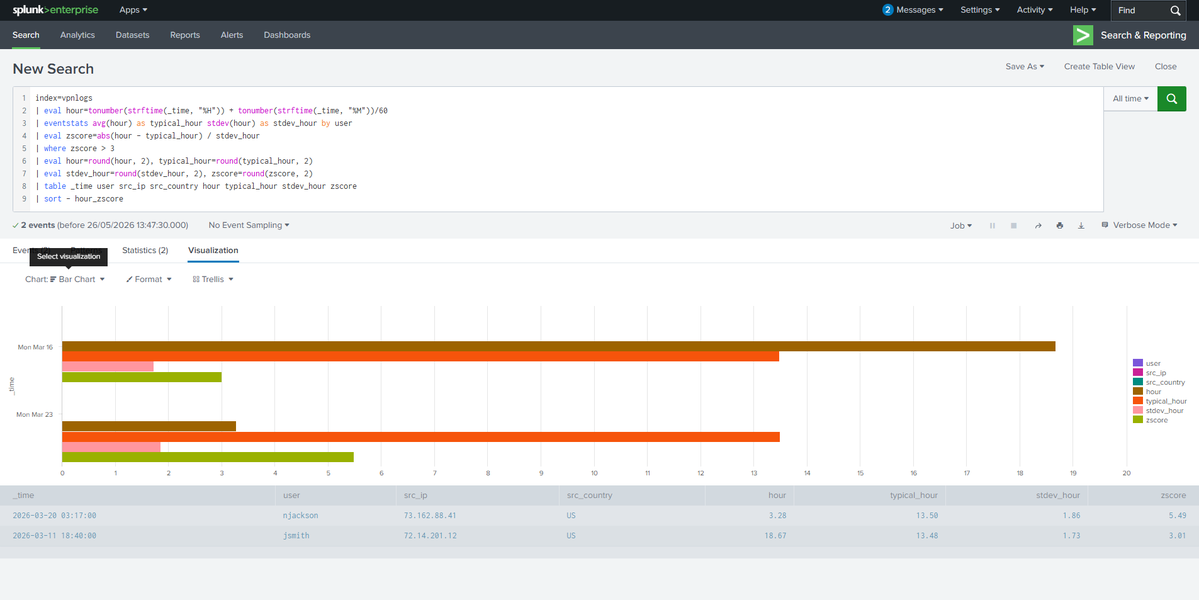Share the search job
The image size is (1199, 600).
click(x=1038, y=225)
